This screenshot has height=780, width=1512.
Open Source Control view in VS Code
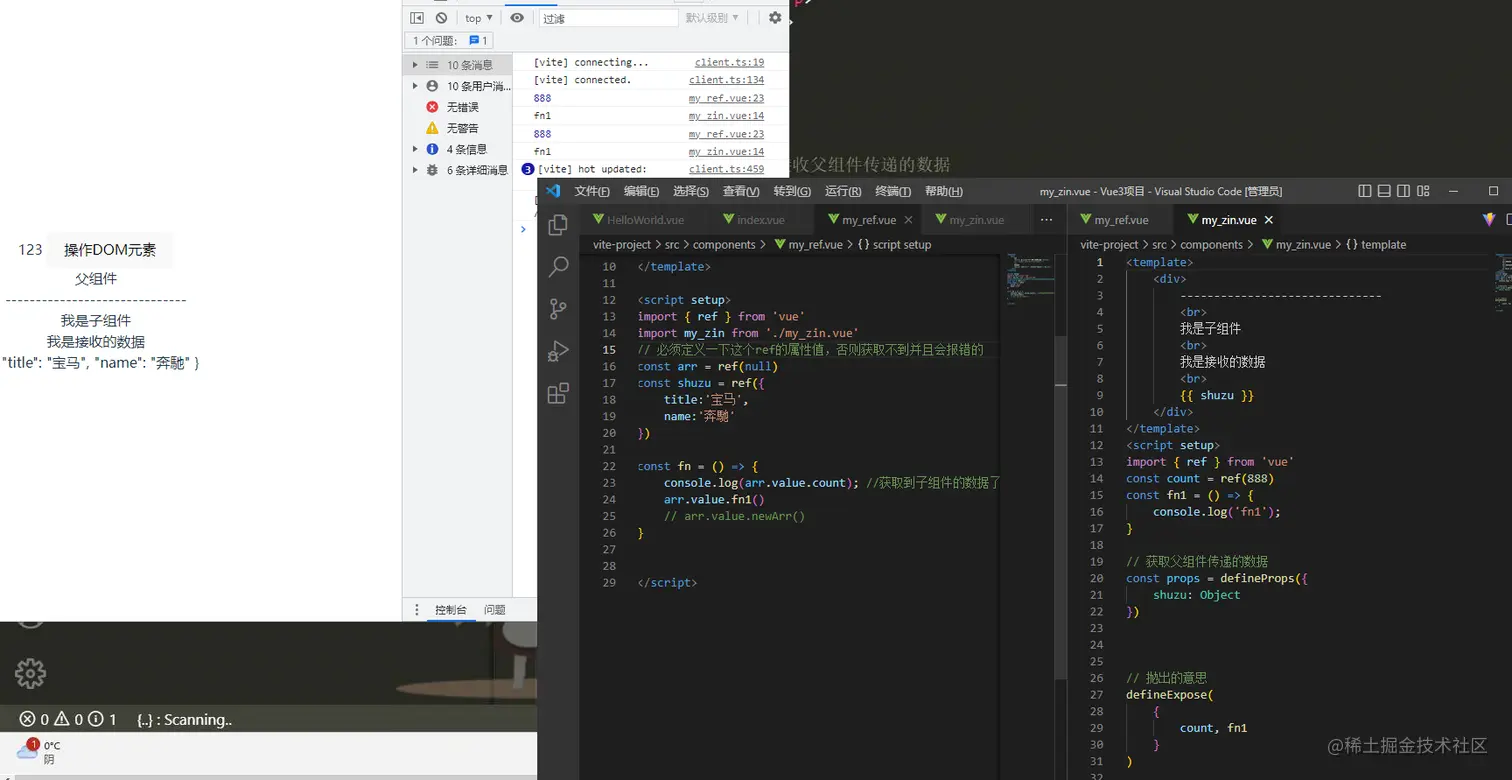pyautogui.click(x=558, y=309)
